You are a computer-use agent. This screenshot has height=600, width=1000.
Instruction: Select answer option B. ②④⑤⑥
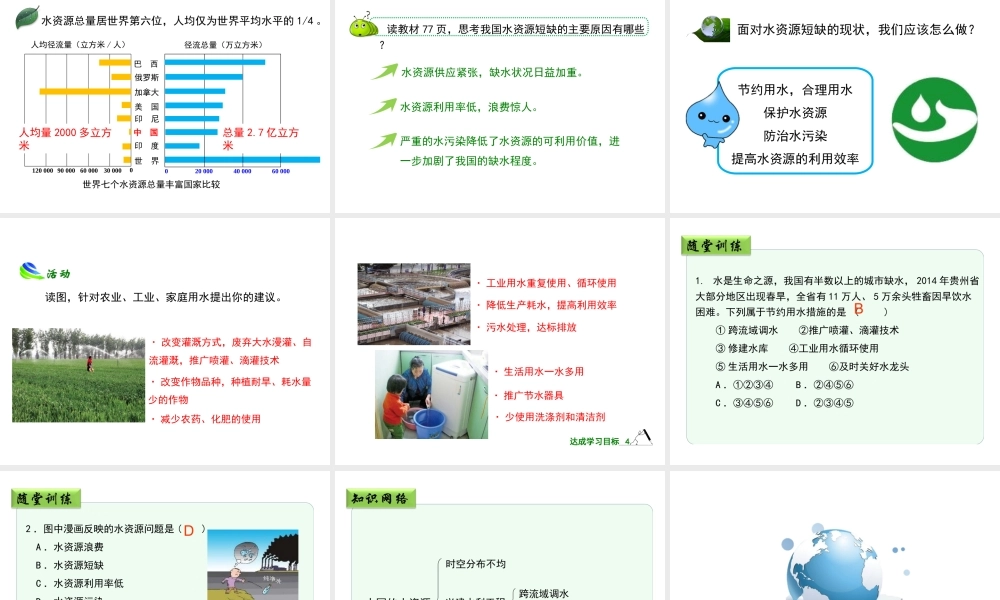[x=825, y=384]
